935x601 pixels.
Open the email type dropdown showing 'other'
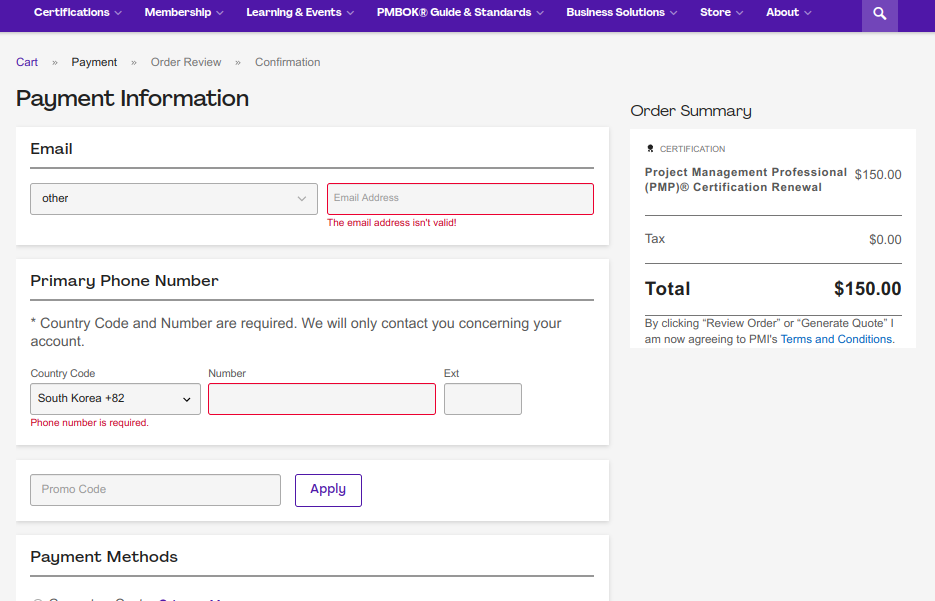174,199
